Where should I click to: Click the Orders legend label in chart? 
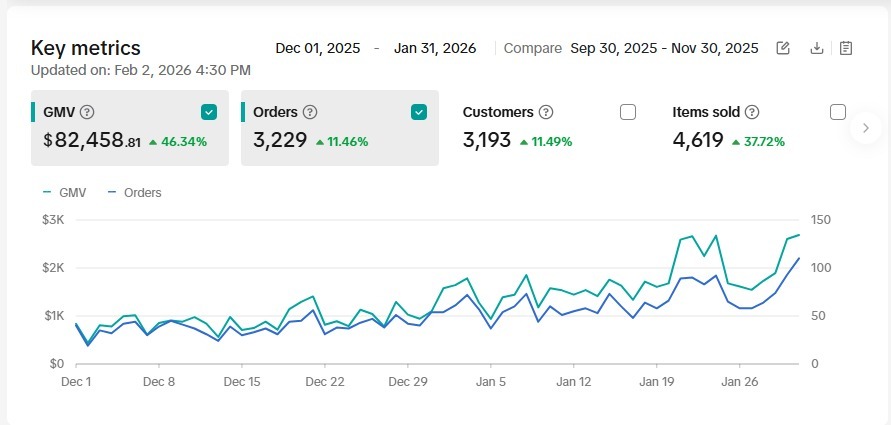142,192
